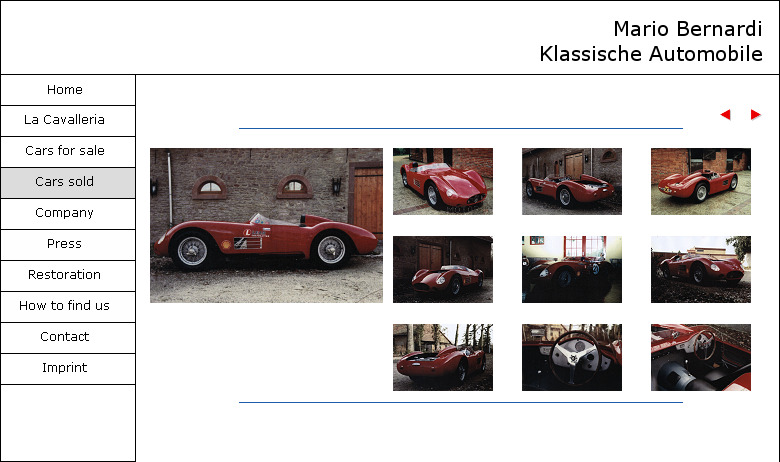
Task: Open thumbnail of cockpit seen from above
Action: coord(701,358)
